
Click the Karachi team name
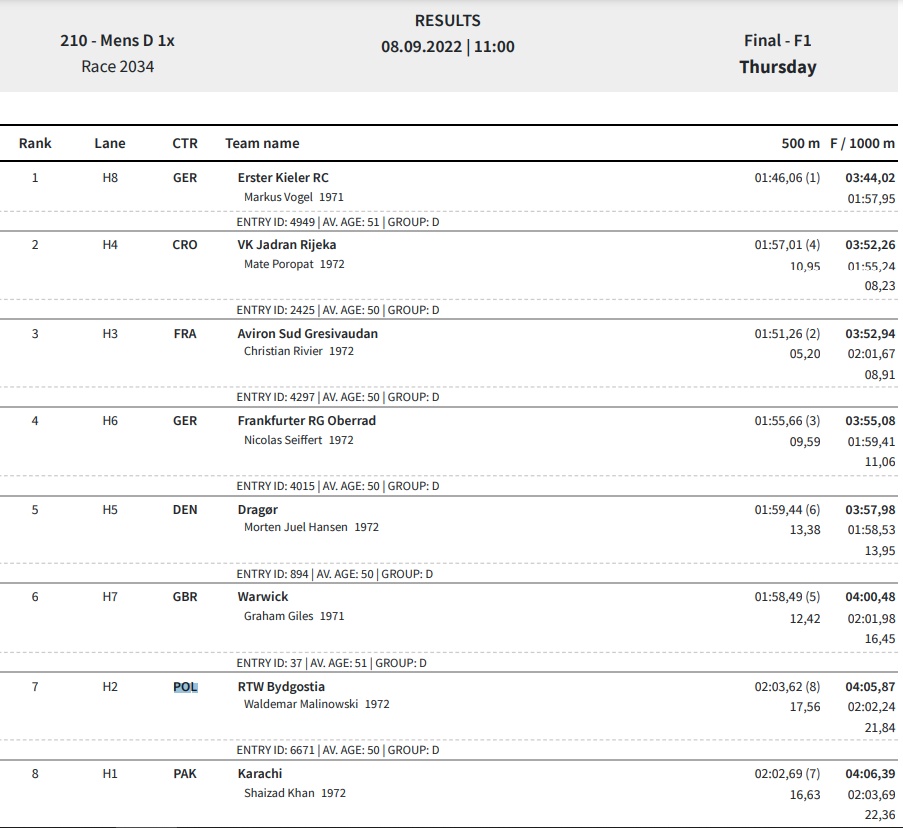pyautogui.click(x=260, y=774)
